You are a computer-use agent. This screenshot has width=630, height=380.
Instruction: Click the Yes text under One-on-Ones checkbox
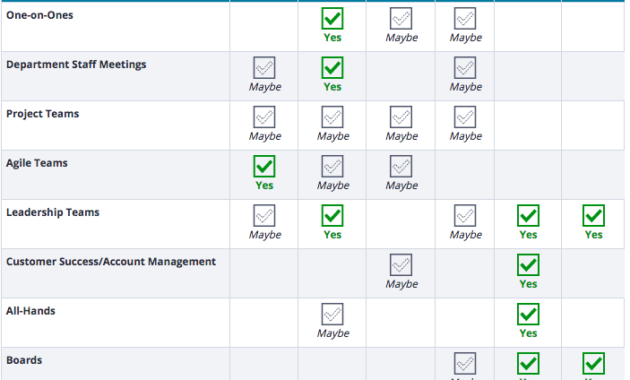click(x=333, y=38)
